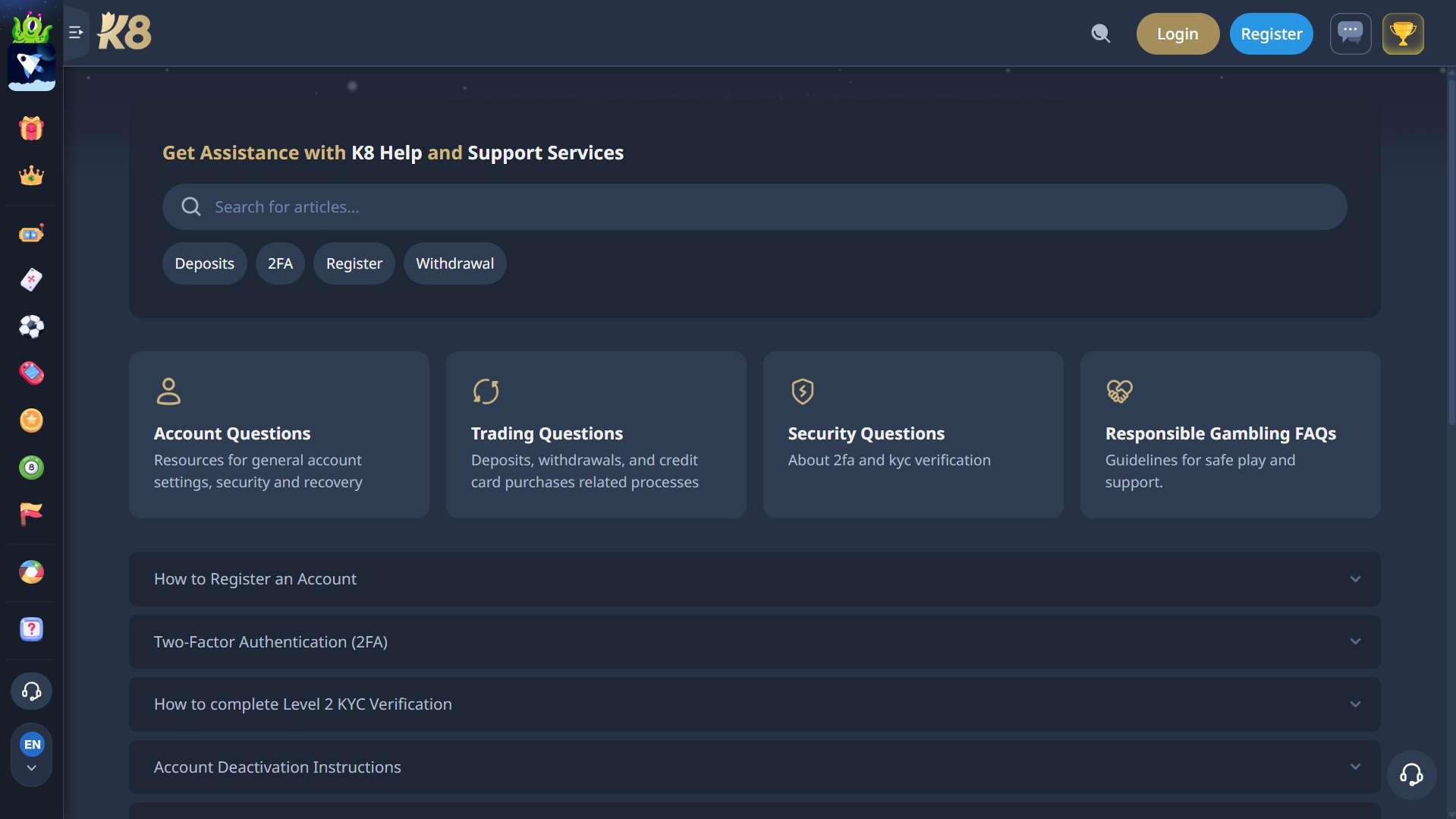Expand Account Deactivation Instructions section
1456x819 pixels.
pos(754,767)
